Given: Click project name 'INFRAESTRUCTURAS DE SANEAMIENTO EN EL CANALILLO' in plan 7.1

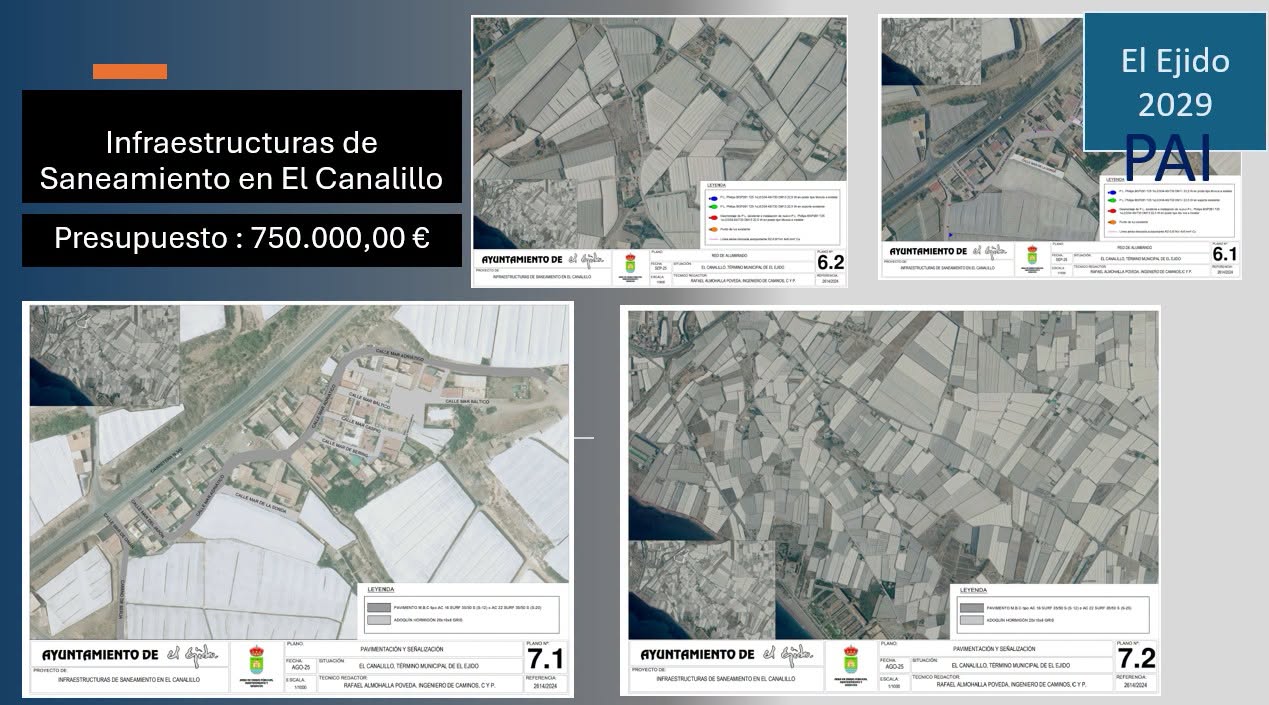Looking at the screenshot, I should (129, 679).
